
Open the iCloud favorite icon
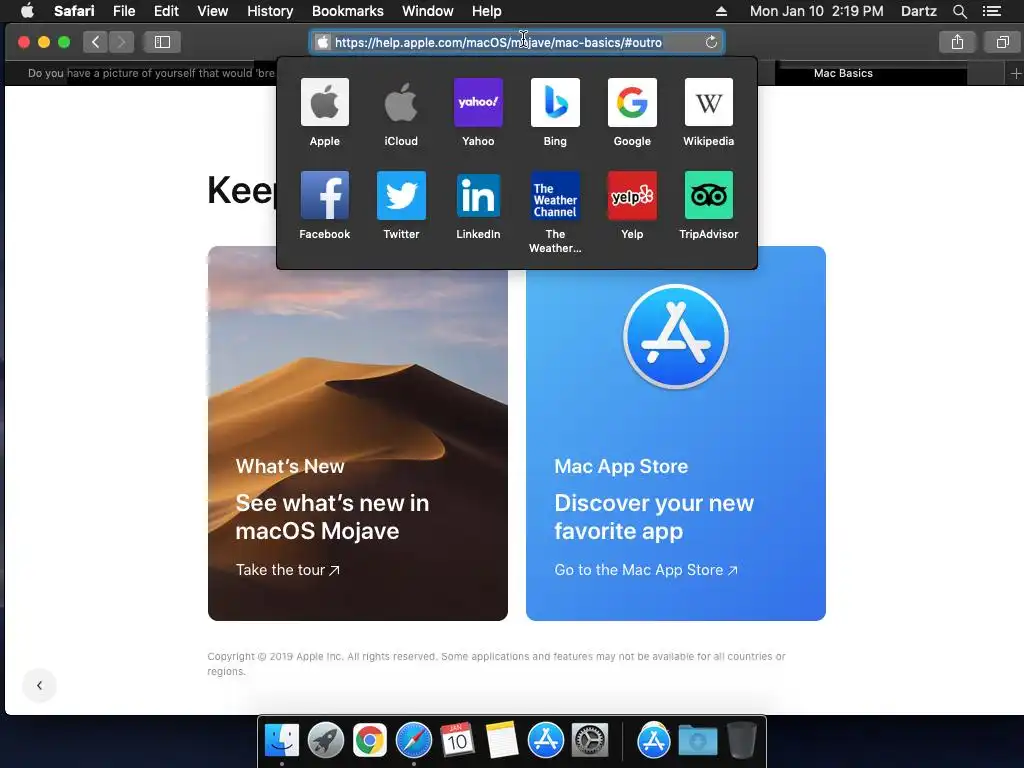point(401,103)
